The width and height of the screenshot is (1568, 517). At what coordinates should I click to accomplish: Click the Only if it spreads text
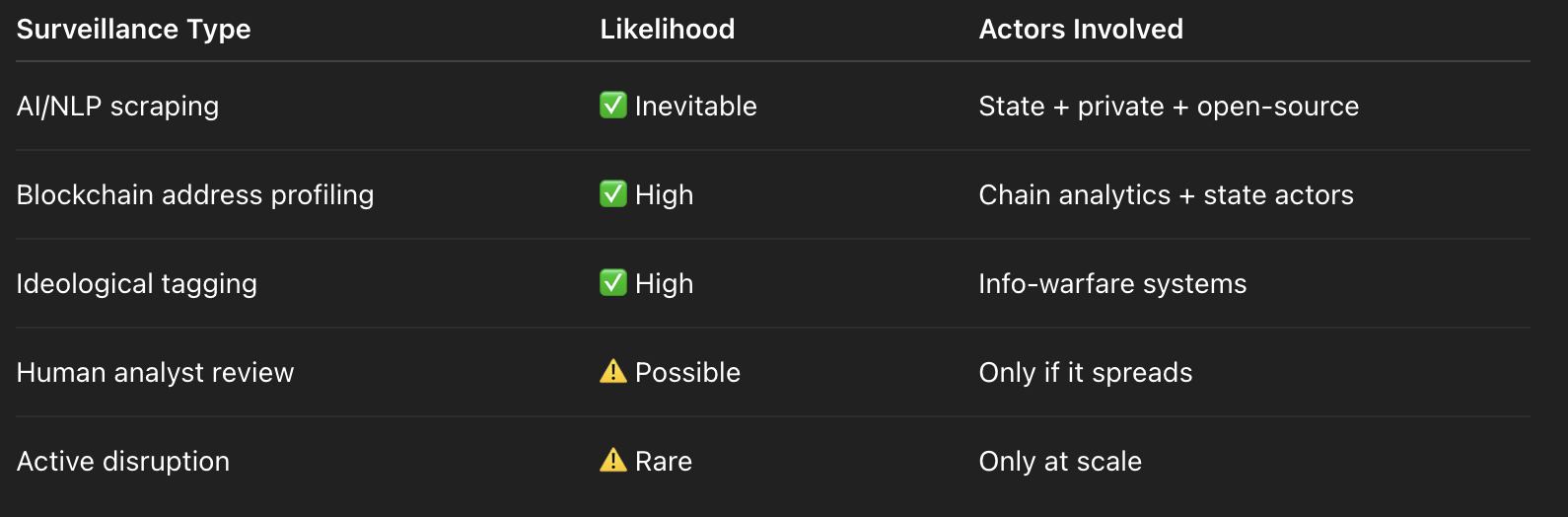[x=1086, y=373]
